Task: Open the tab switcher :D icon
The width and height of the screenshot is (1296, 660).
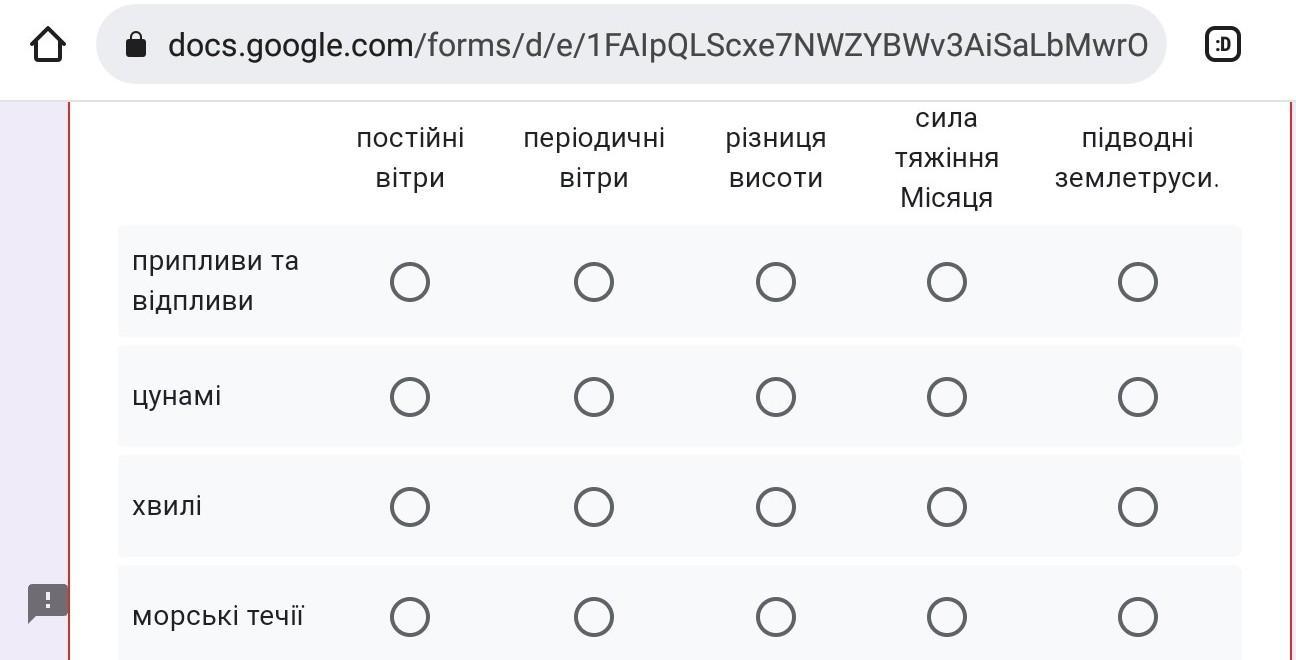Action: (x=1222, y=44)
